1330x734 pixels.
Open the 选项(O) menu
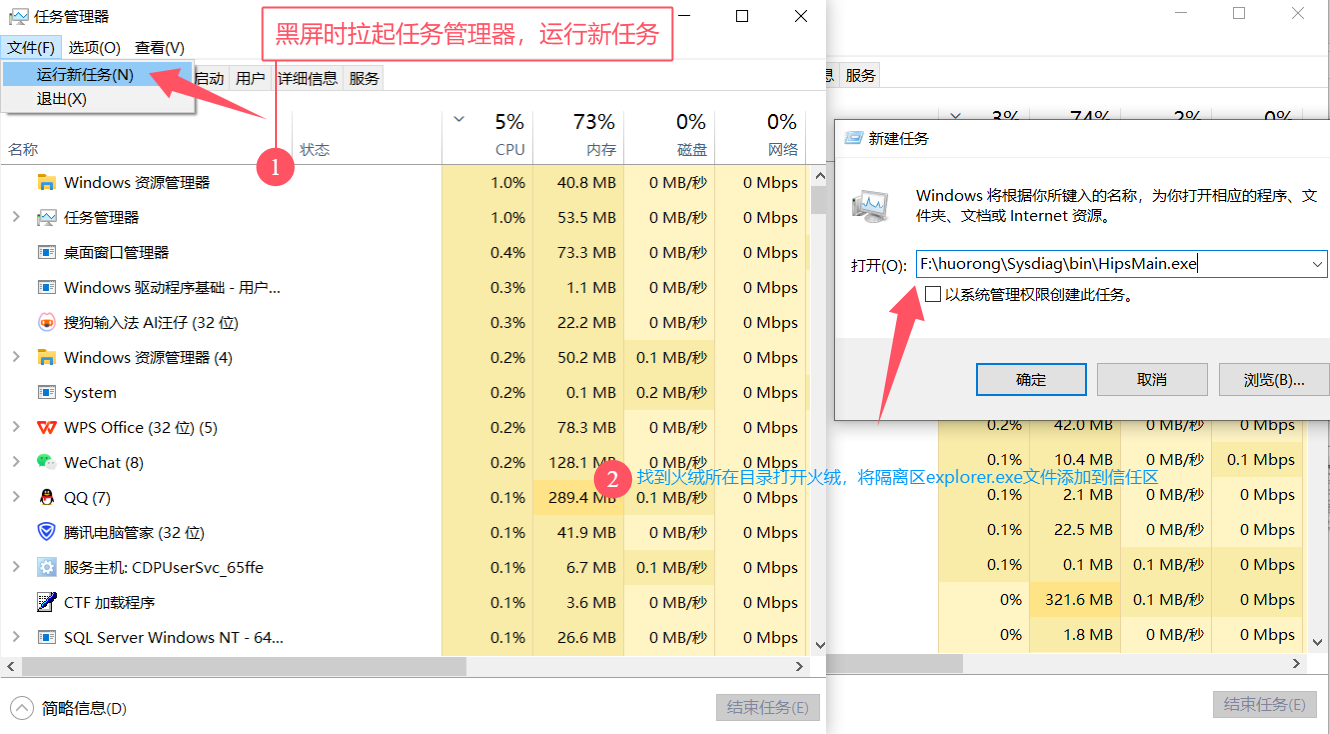point(94,48)
